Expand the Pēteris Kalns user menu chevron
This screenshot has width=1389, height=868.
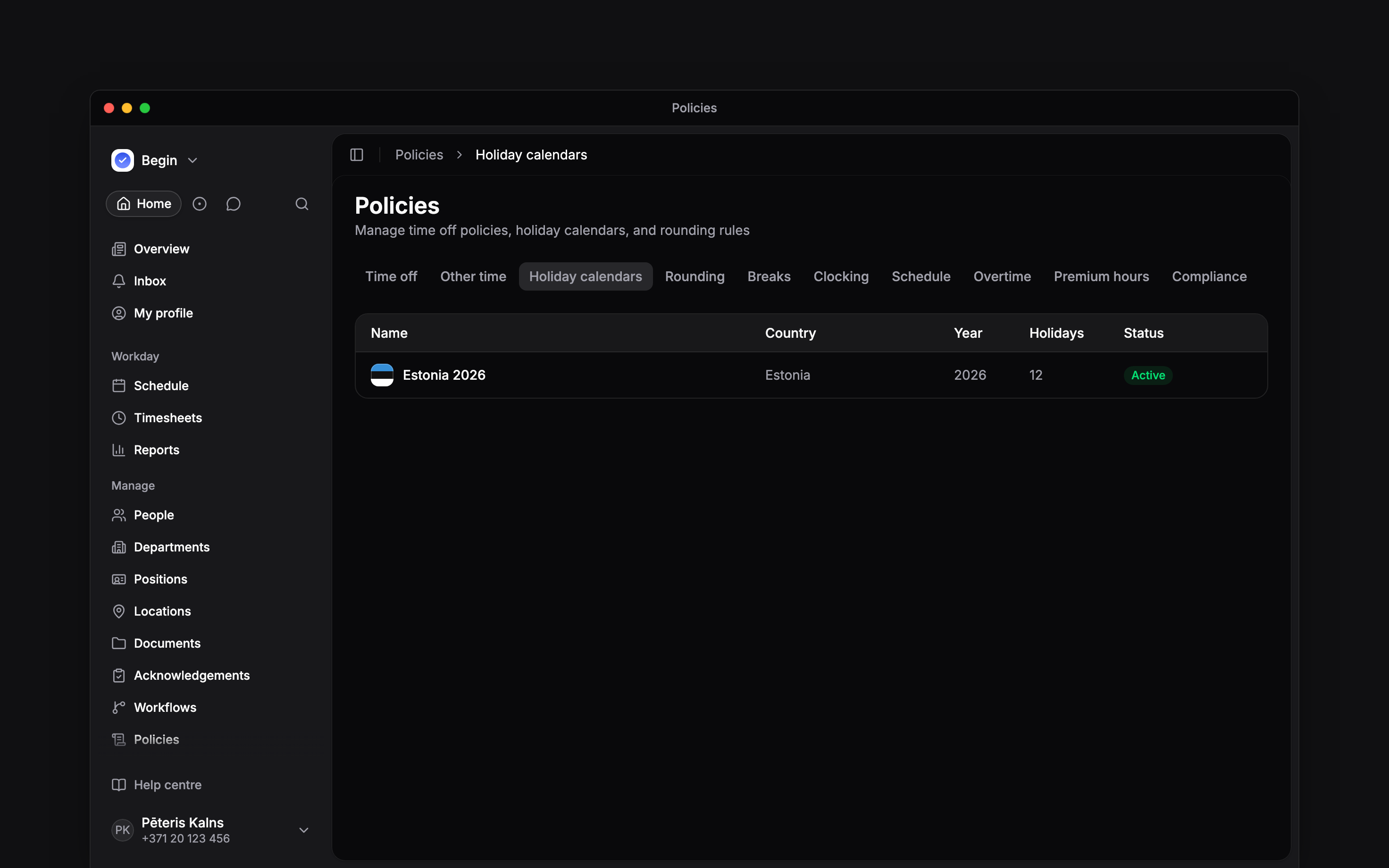click(304, 830)
